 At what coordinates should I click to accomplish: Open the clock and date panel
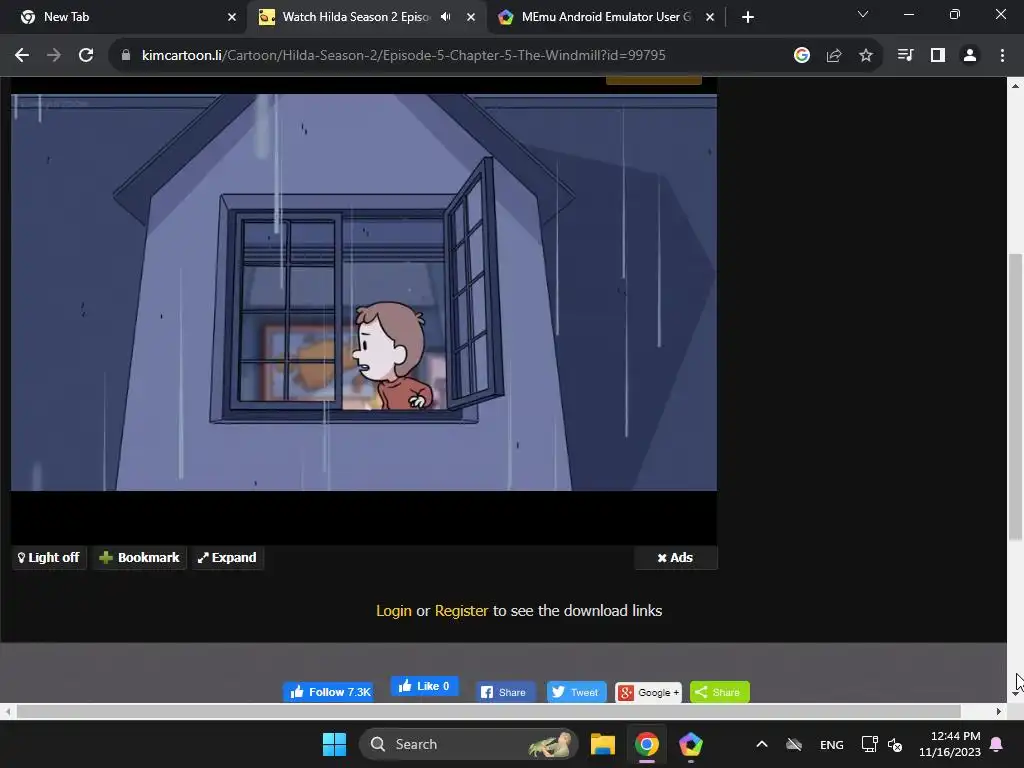click(x=950, y=744)
